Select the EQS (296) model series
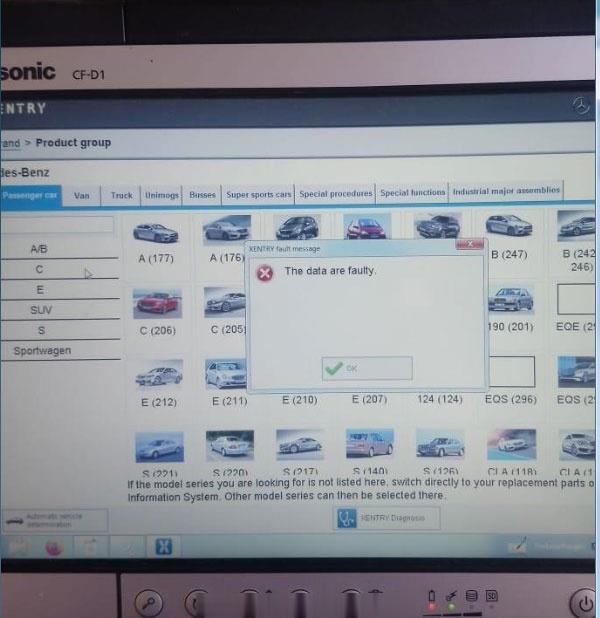Viewport: 600px width, 618px height. click(x=511, y=372)
